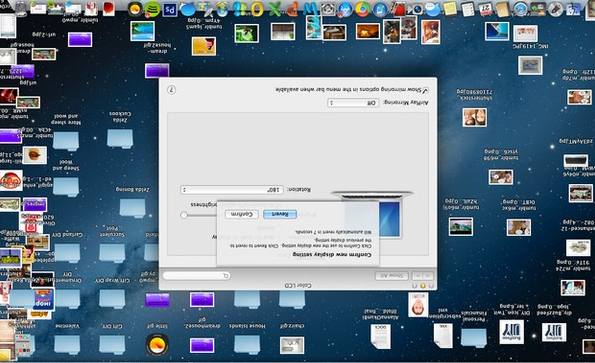Toggle Show mirroring options in menu bar checkbox
The height and width of the screenshot is (363, 595).
pyautogui.click(x=425, y=90)
